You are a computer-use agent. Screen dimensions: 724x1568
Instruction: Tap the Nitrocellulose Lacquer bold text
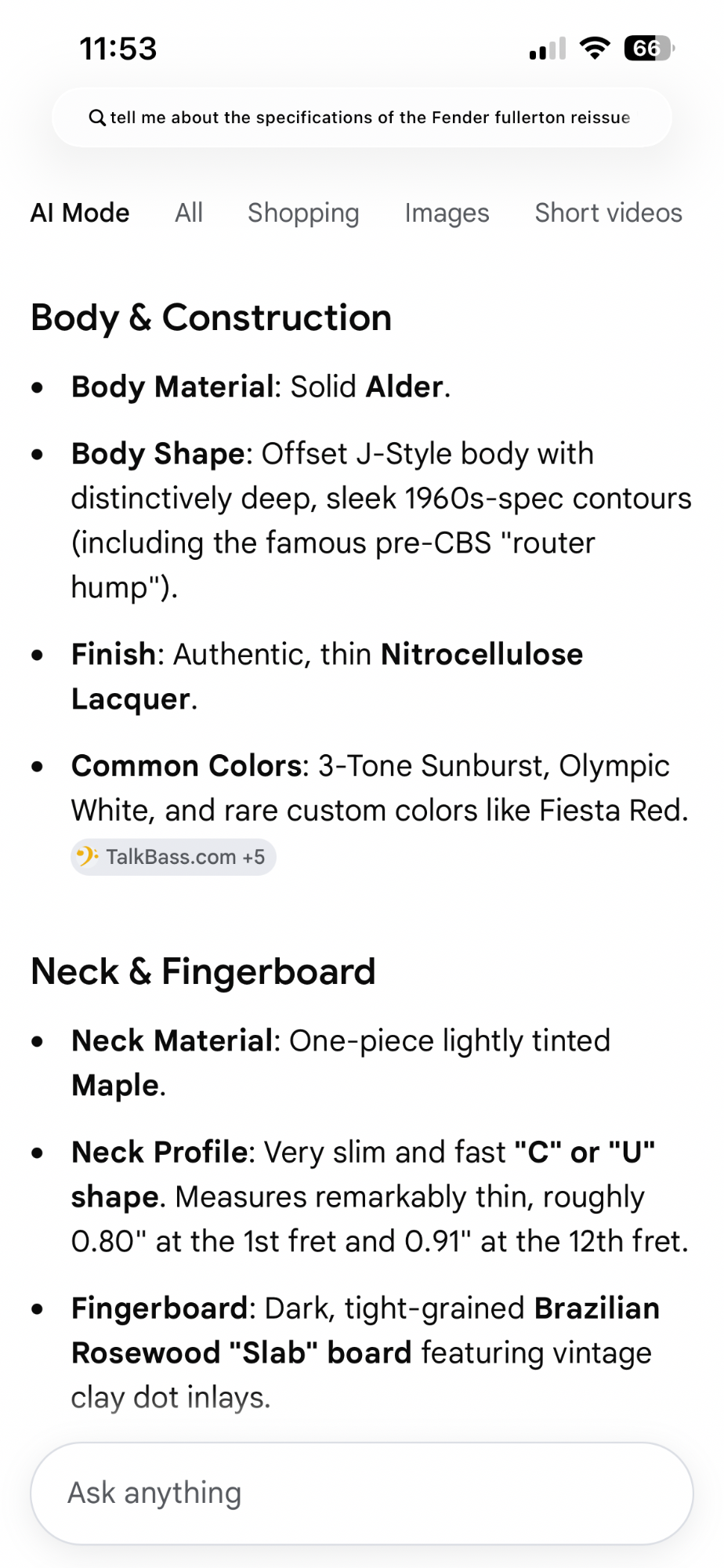[x=327, y=676]
